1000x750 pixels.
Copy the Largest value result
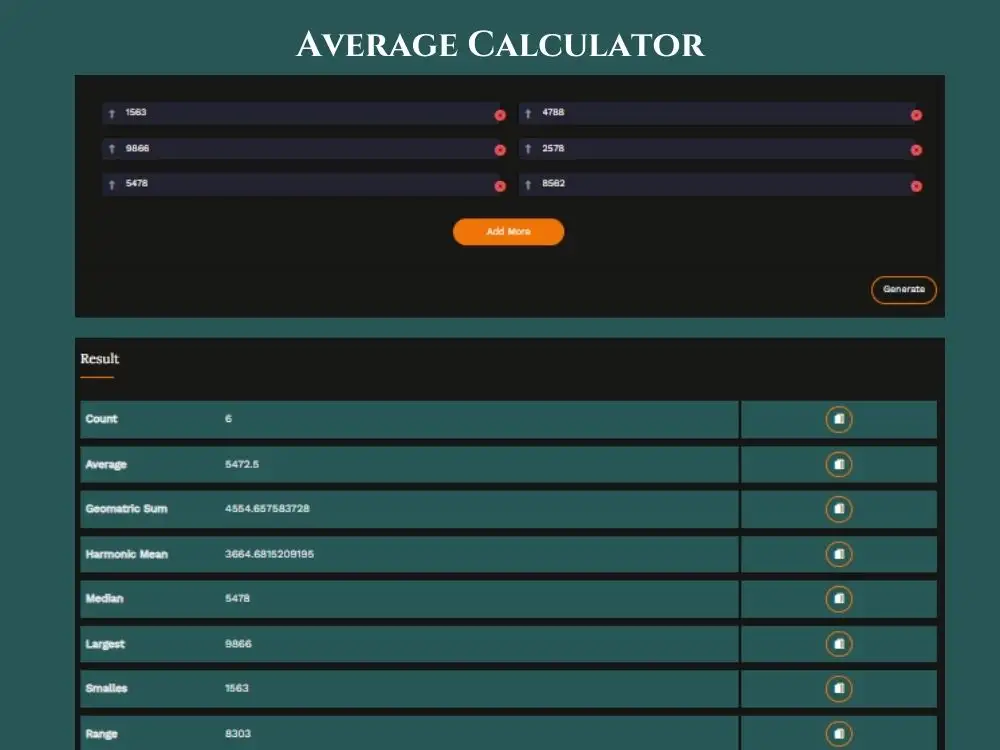(x=840, y=643)
